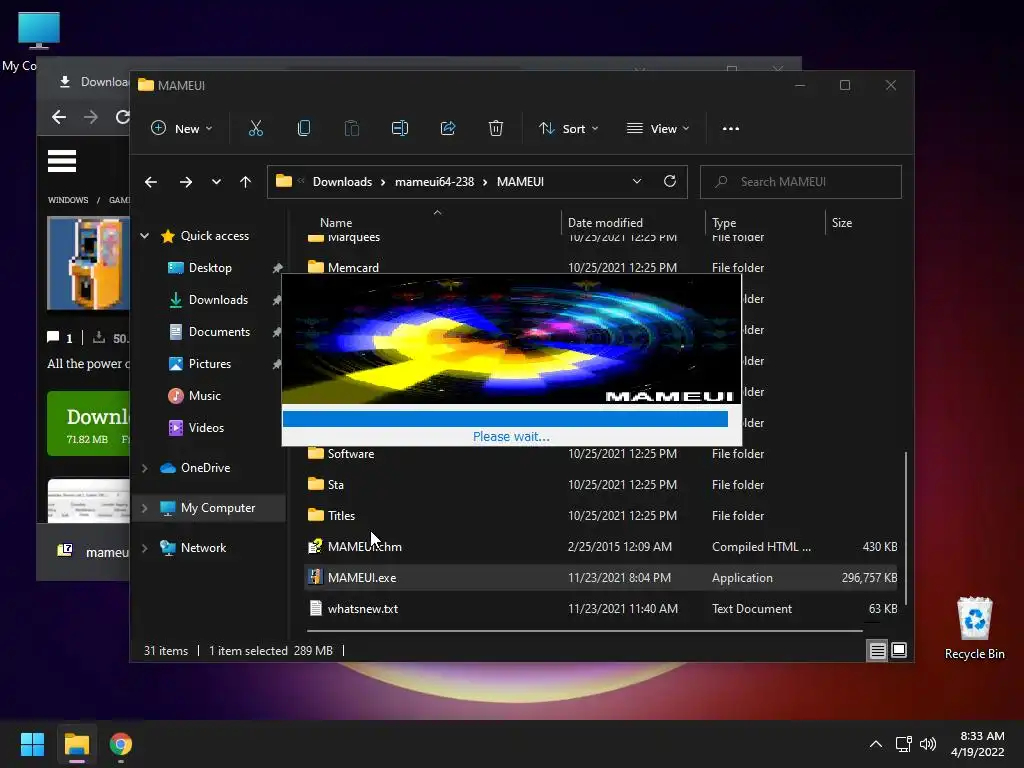Click the Cut scissors icon in toolbar

[x=255, y=129]
